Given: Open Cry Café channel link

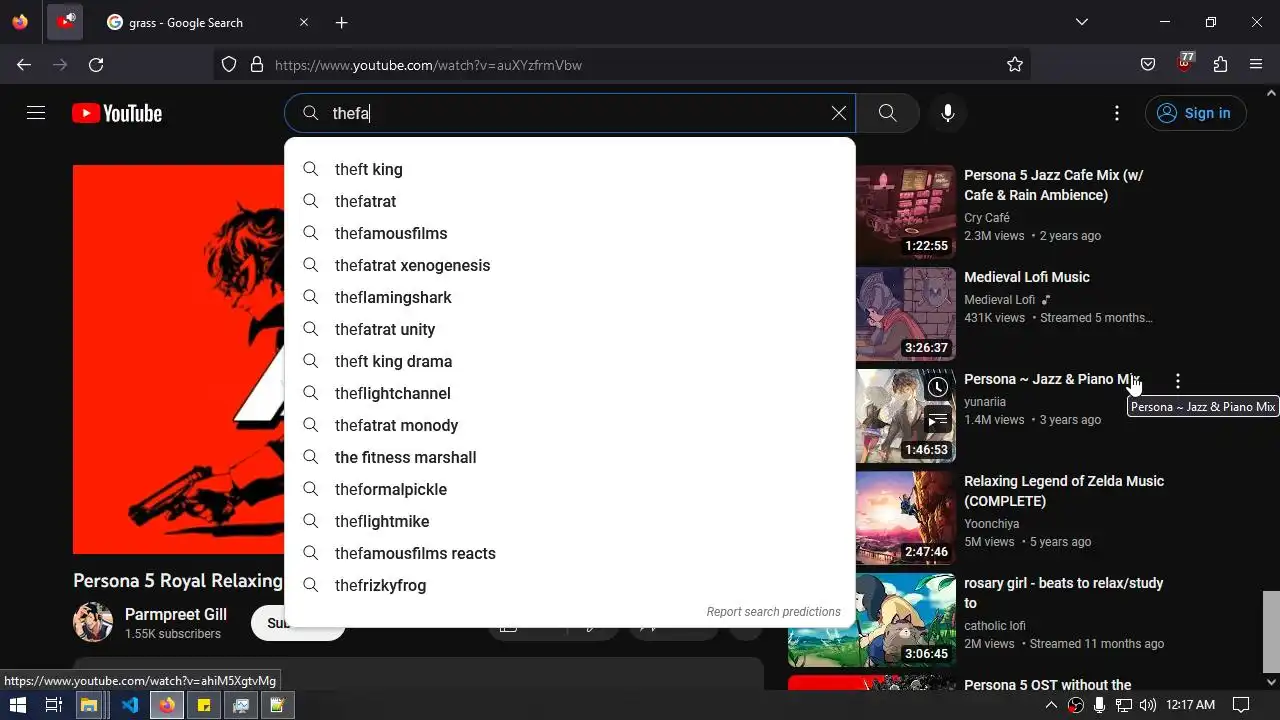Looking at the screenshot, I should click(x=987, y=218).
